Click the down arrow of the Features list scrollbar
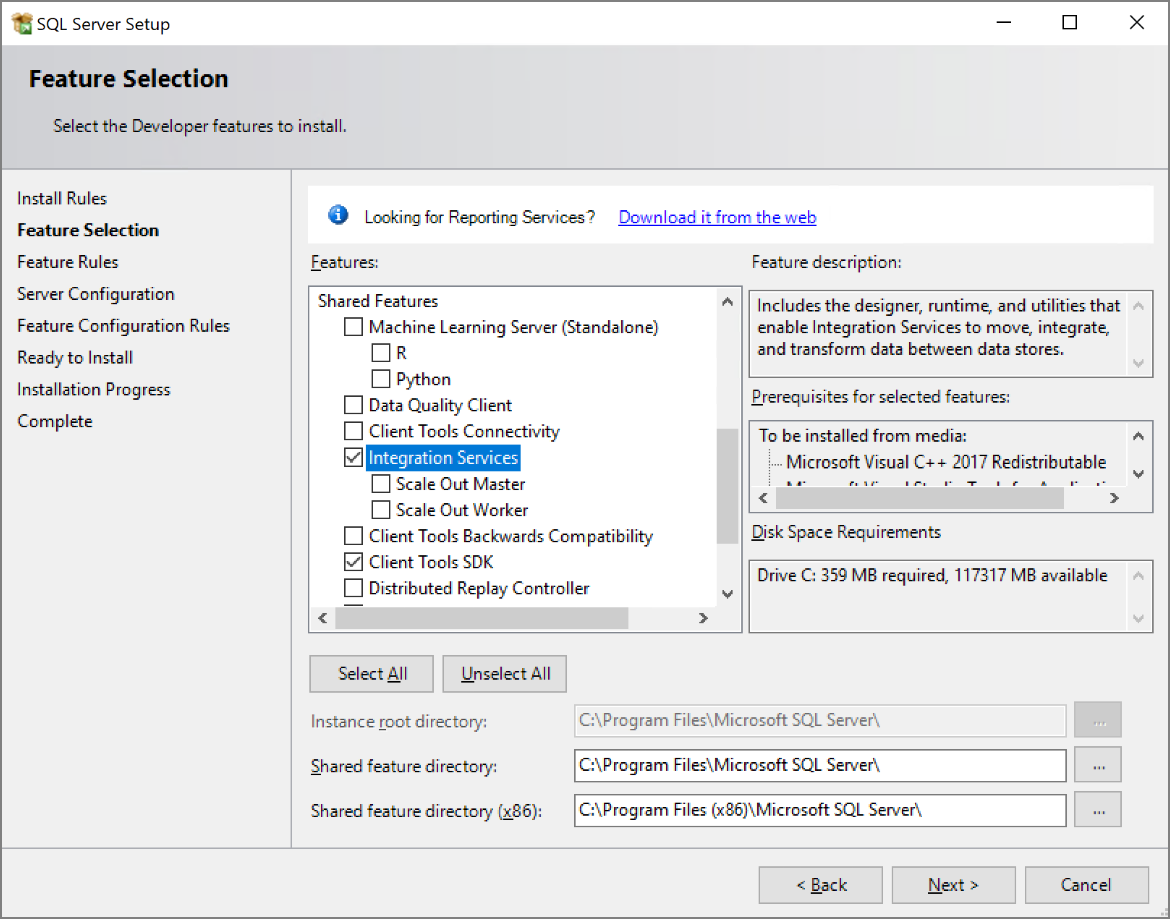The image size is (1170, 919). 727,595
